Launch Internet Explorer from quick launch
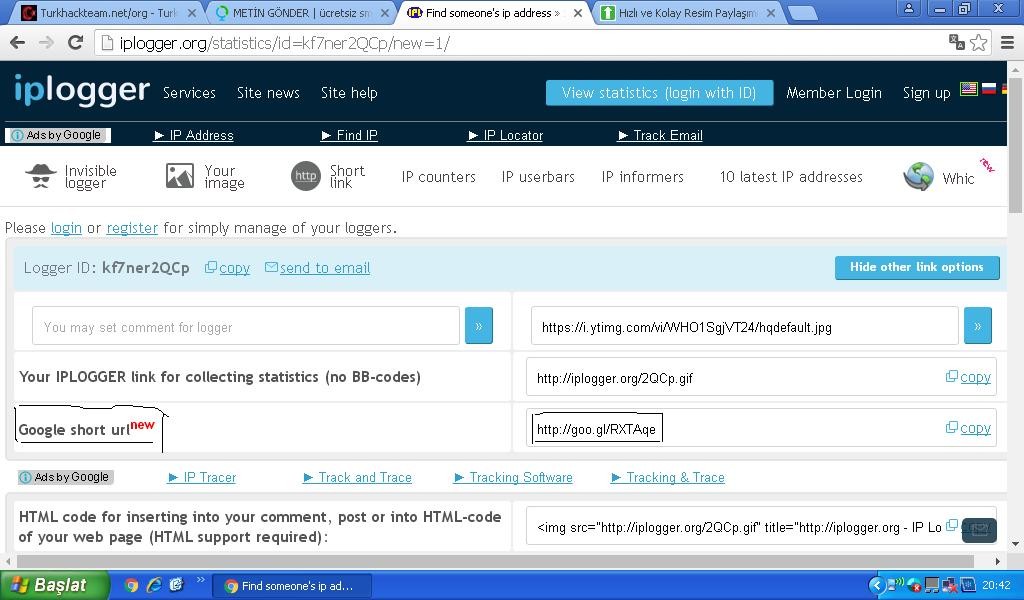The image size is (1024, 600). (154, 586)
